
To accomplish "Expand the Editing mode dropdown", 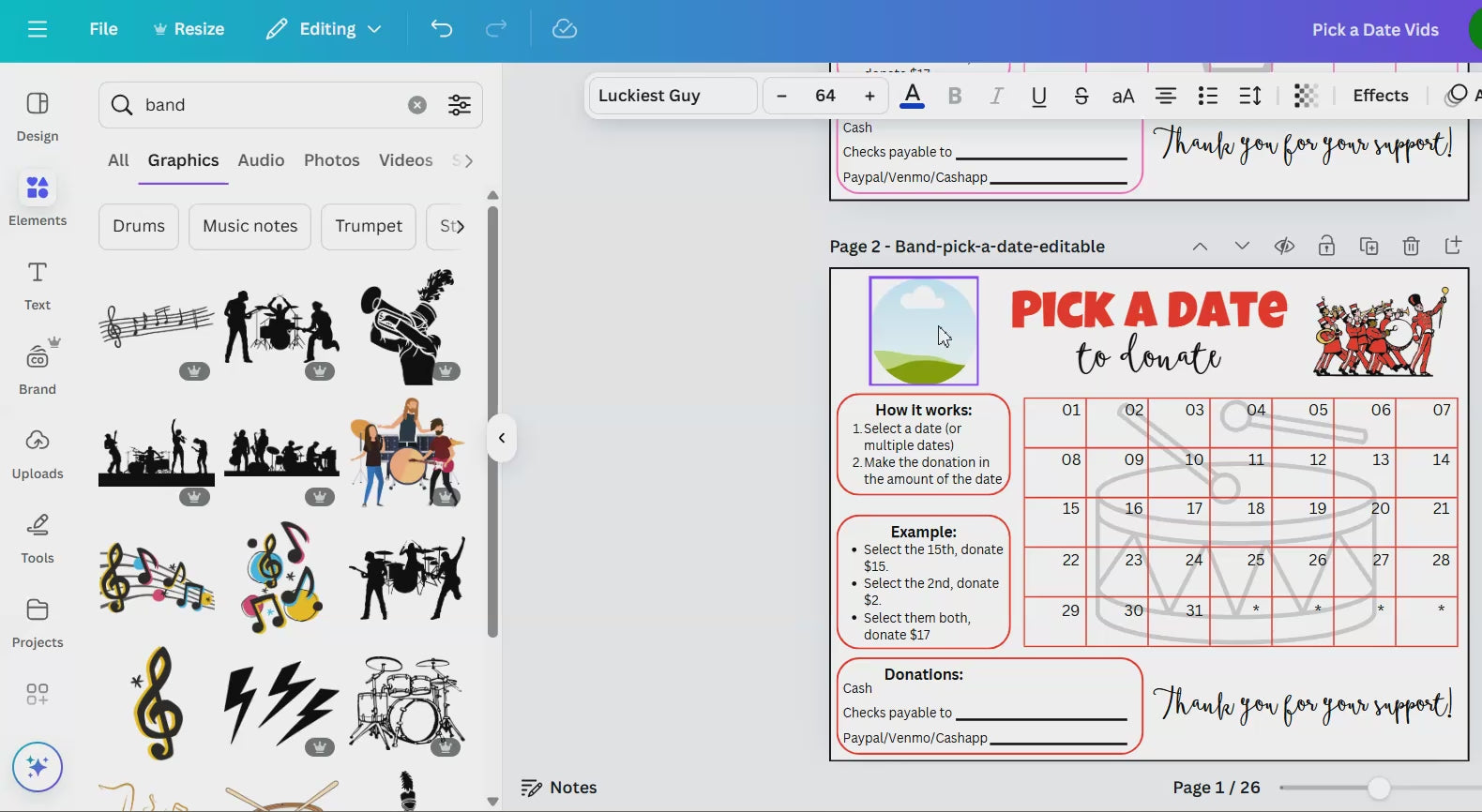I will 325,29.
